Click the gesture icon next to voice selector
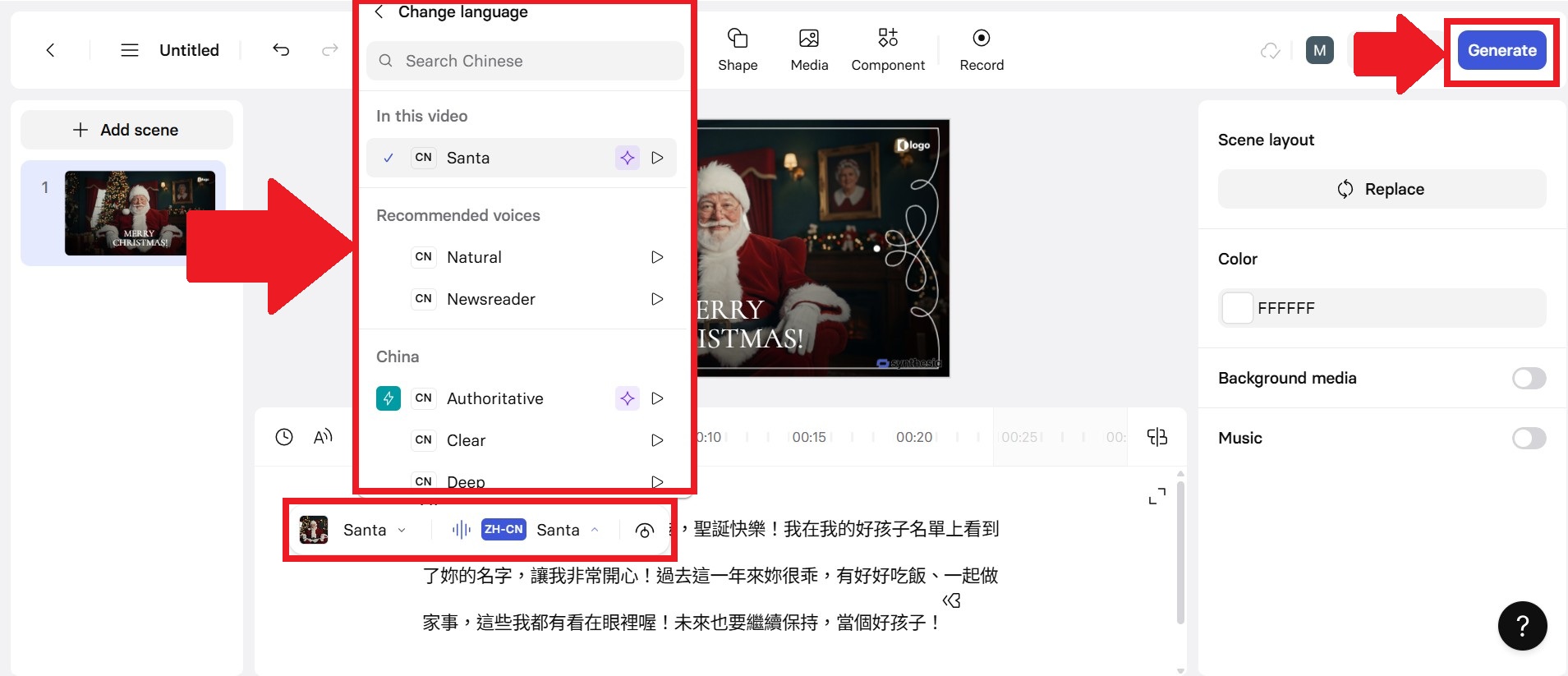This screenshot has width=1568, height=676. pyautogui.click(x=645, y=531)
